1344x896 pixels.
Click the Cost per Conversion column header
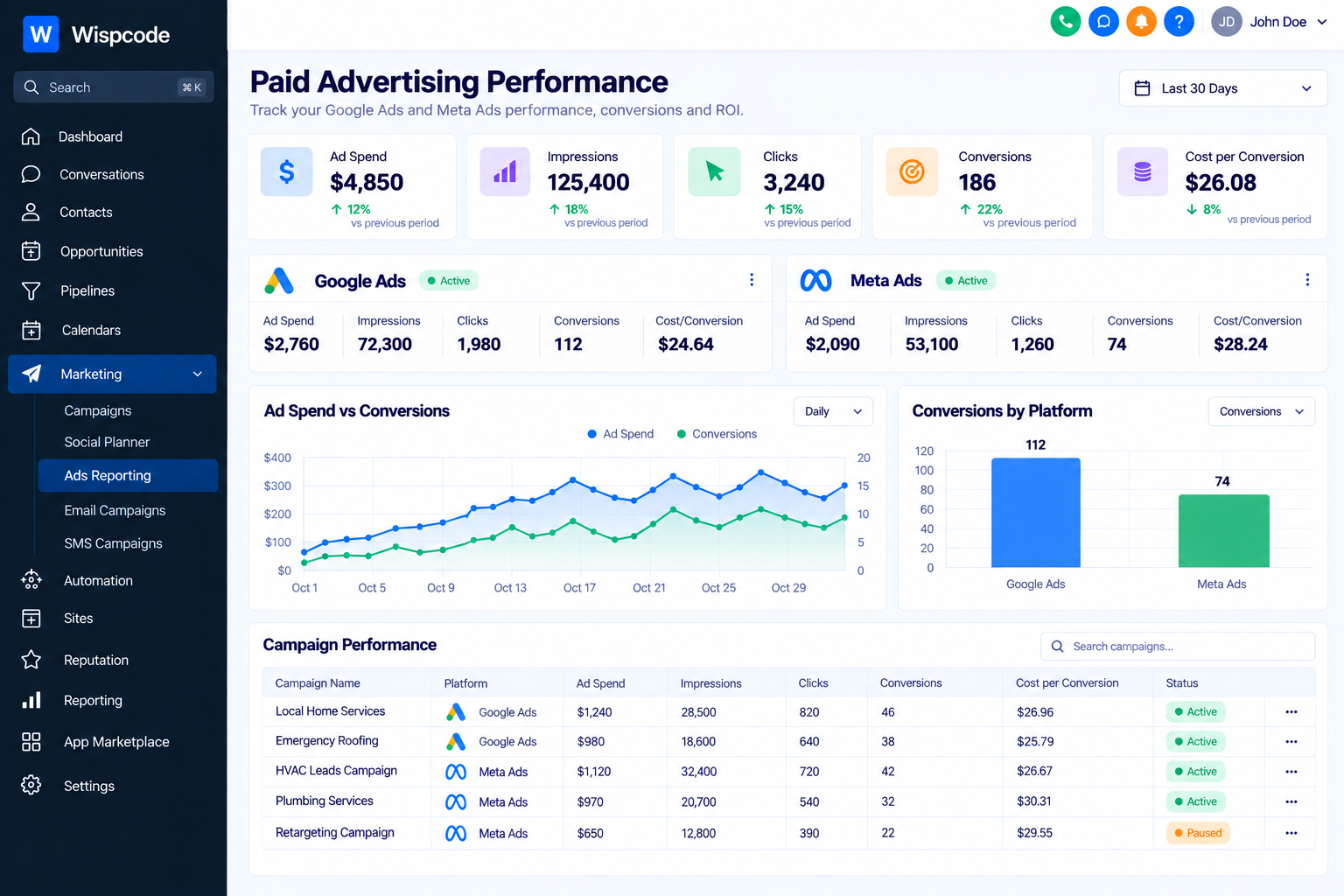click(1067, 683)
